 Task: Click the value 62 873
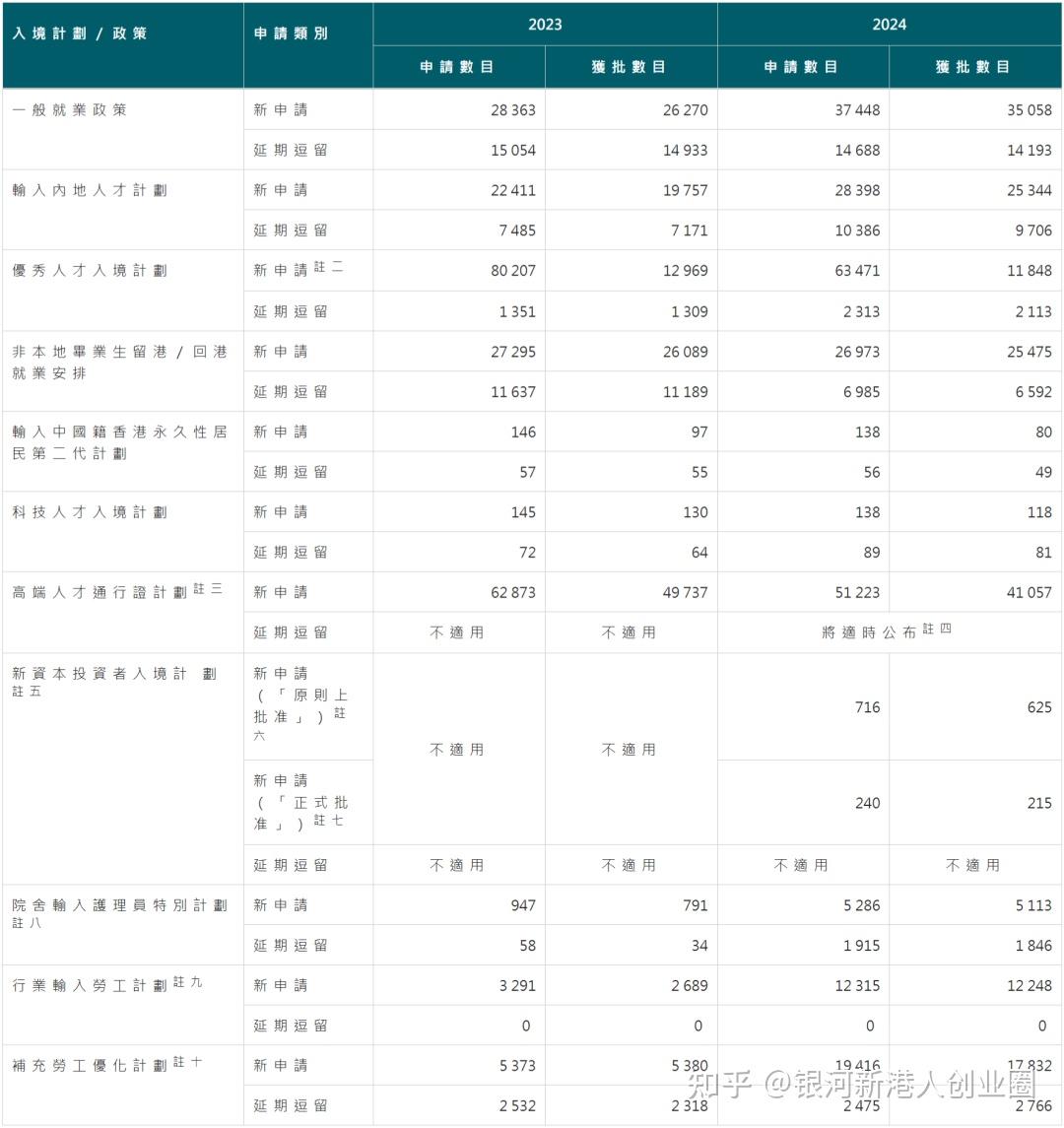pyautogui.click(x=513, y=593)
